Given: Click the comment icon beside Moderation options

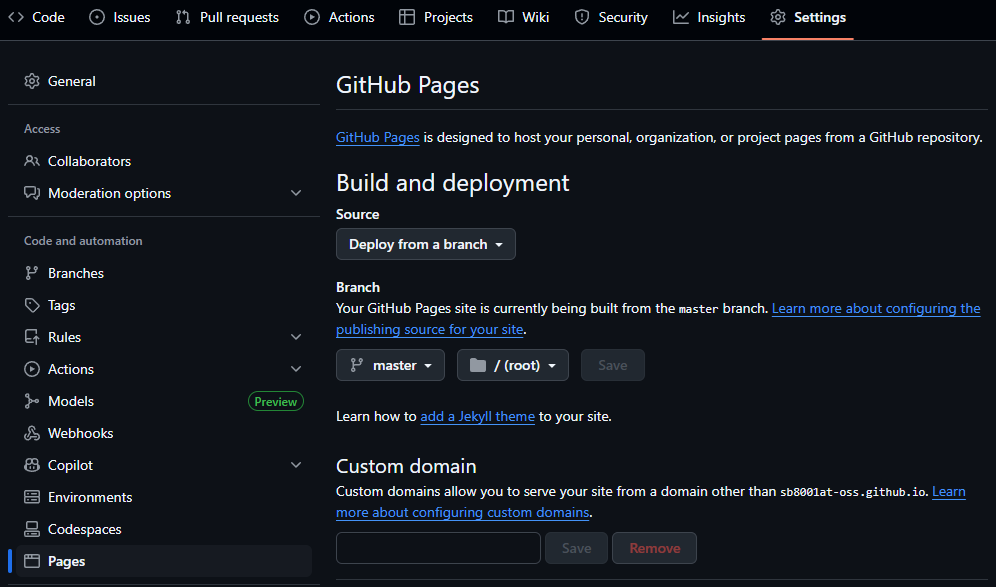Looking at the screenshot, I should (x=32, y=192).
